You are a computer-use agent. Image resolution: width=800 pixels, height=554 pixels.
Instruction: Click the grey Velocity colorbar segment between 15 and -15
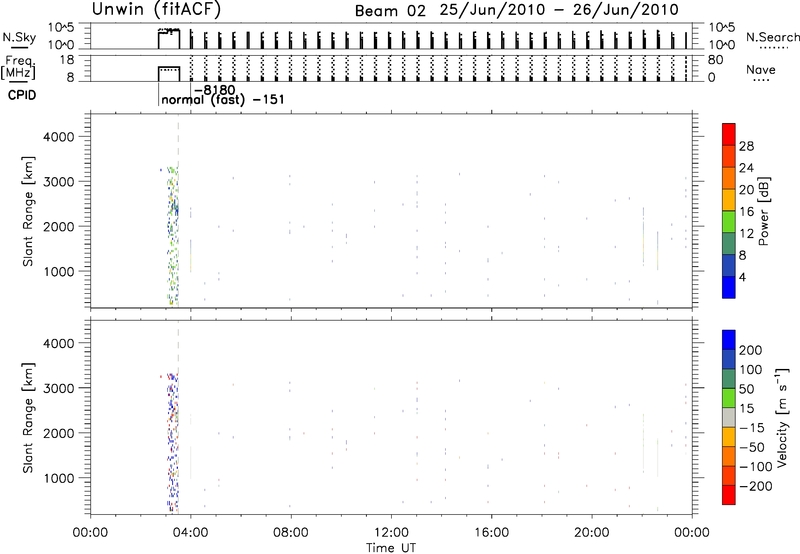tap(729, 418)
